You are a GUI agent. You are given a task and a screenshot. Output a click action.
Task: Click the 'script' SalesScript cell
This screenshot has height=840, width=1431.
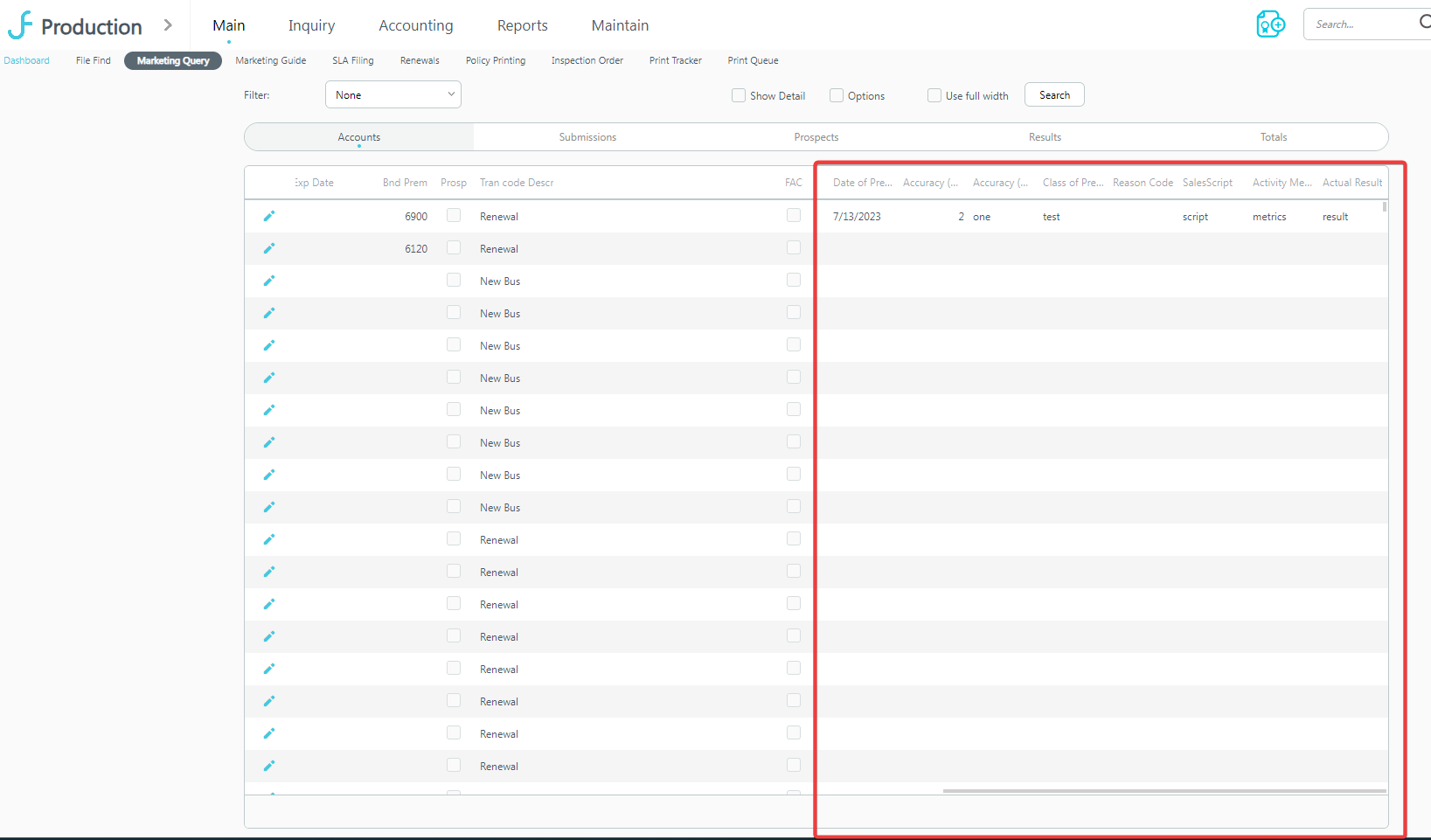pos(1195,217)
